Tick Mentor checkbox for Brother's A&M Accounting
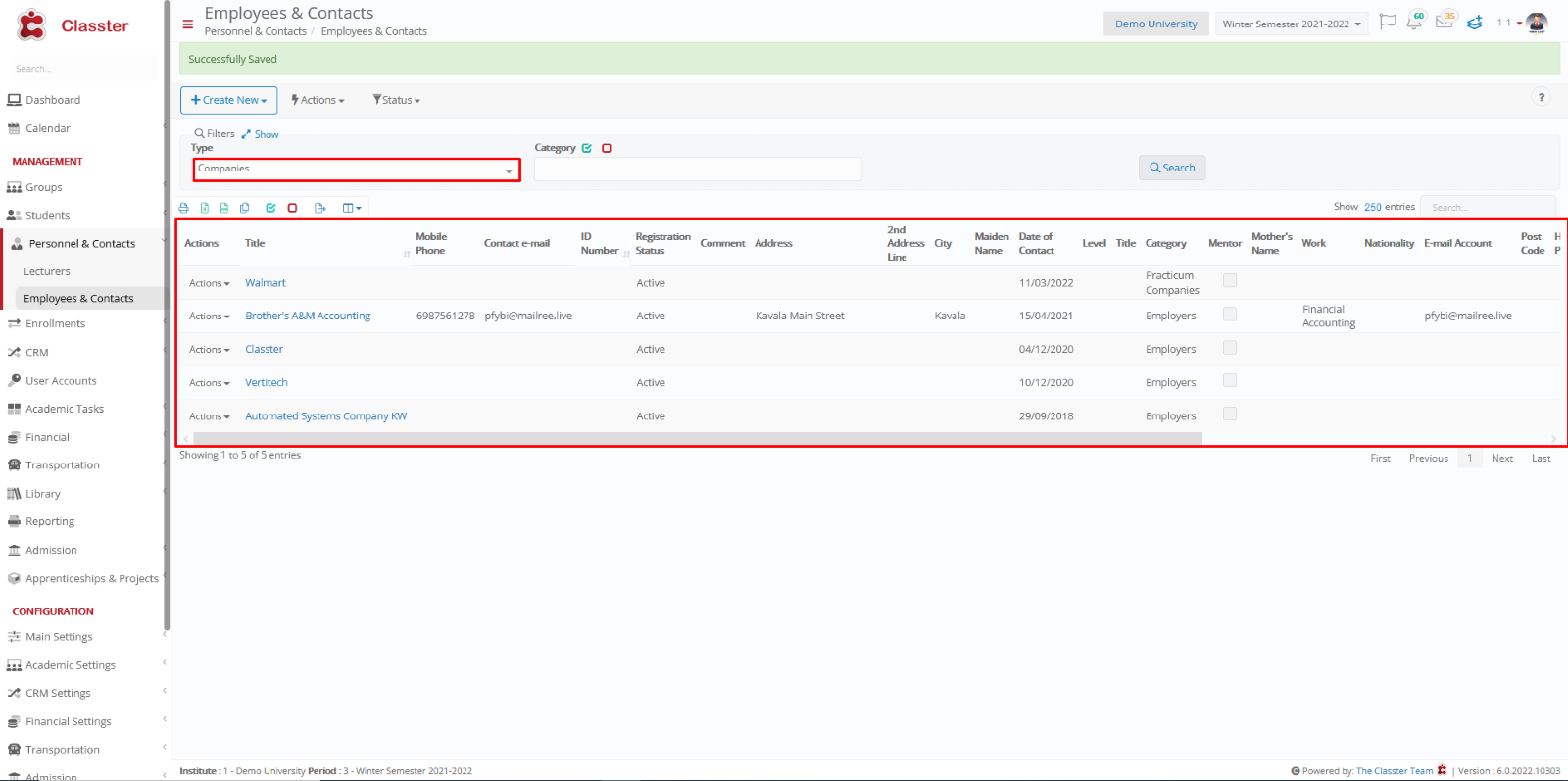1568x781 pixels. (x=1230, y=314)
